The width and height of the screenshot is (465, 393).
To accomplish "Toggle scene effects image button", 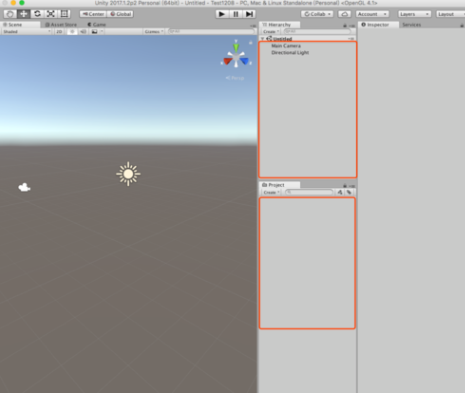I will tap(95, 32).
